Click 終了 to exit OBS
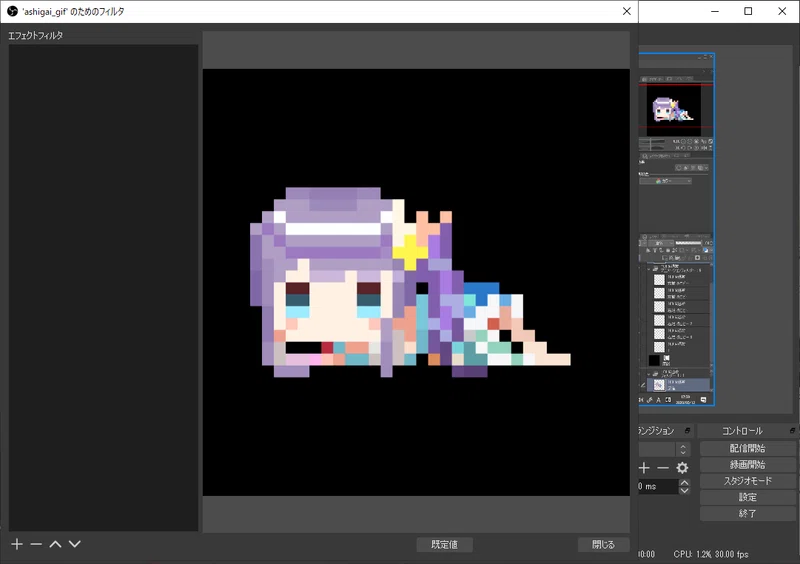Viewport: 800px width, 564px height. point(747,513)
